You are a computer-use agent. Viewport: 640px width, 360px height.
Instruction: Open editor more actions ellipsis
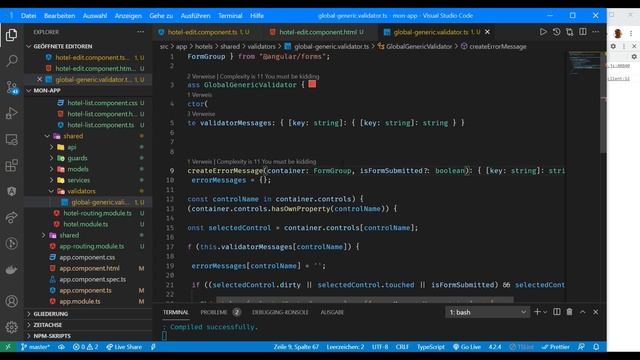pyautogui.click(x=596, y=32)
